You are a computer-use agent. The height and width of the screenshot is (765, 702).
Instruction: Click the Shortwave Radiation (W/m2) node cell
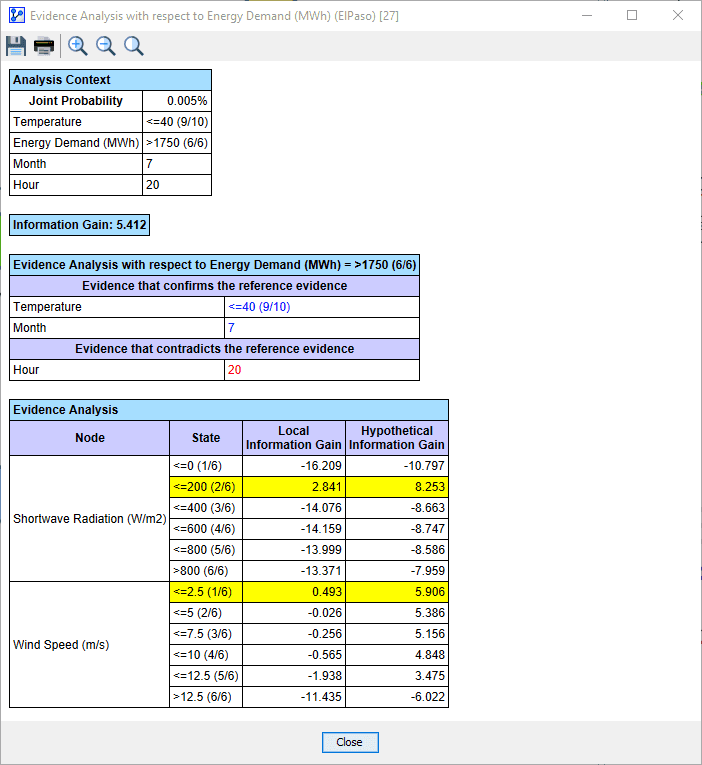[x=90, y=519]
